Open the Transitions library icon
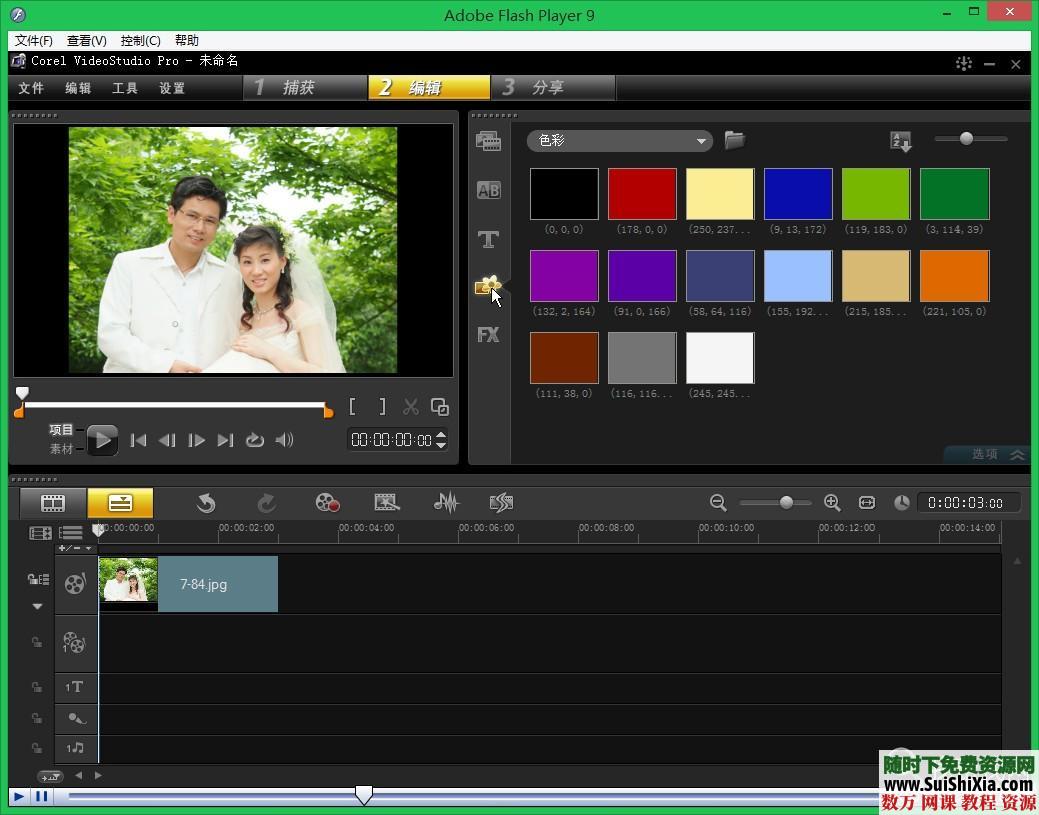The height and width of the screenshot is (815, 1039). click(x=488, y=190)
